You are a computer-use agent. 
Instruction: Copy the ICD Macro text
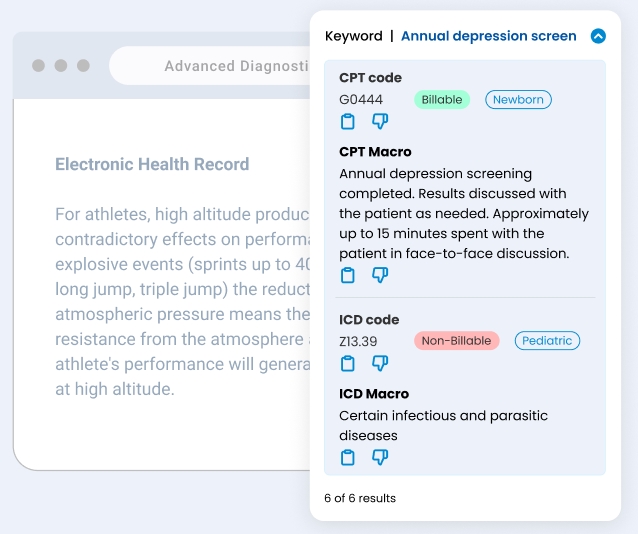click(x=348, y=458)
